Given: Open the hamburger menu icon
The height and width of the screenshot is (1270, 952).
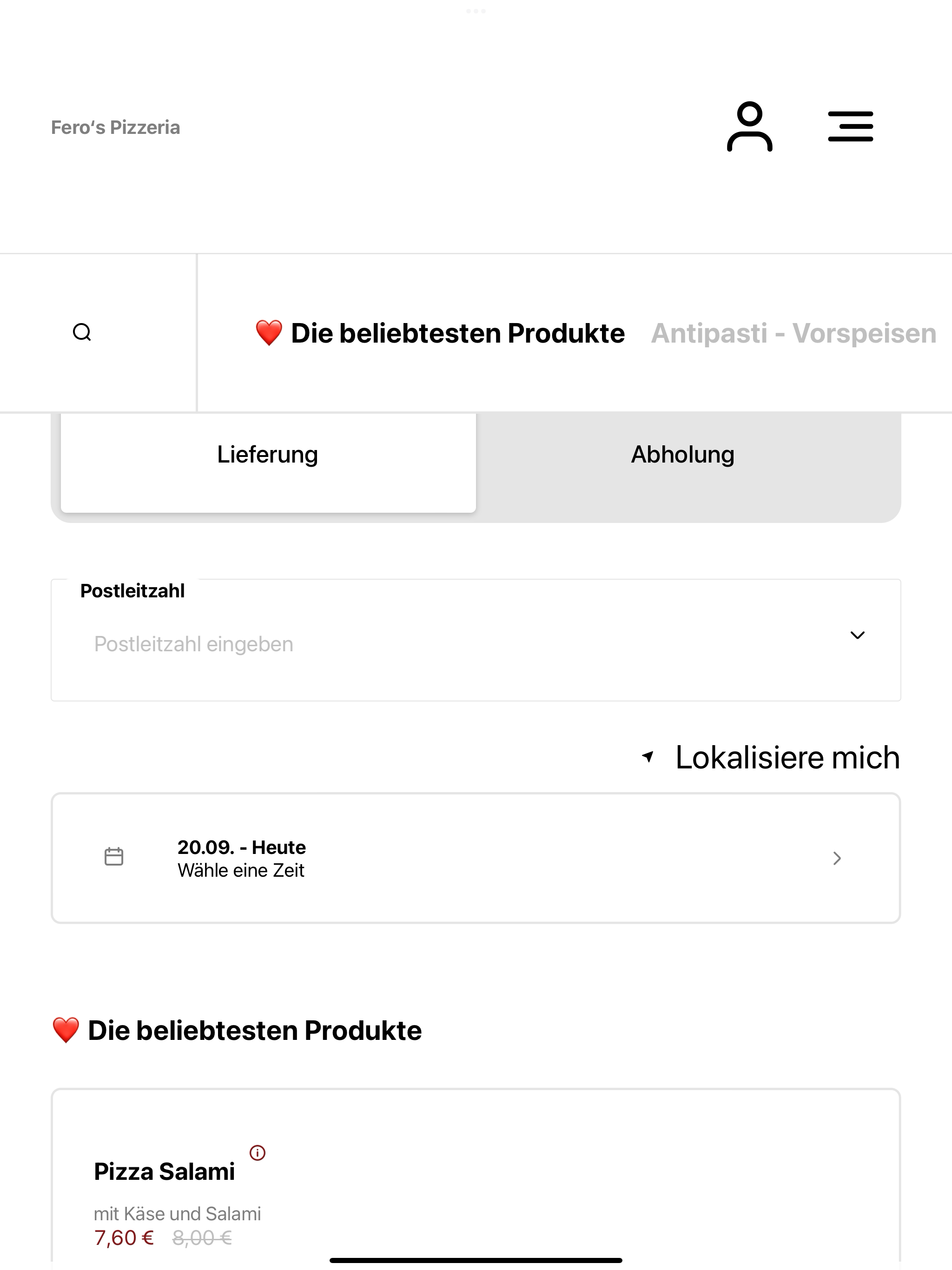Looking at the screenshot, I should coord(850,126).
